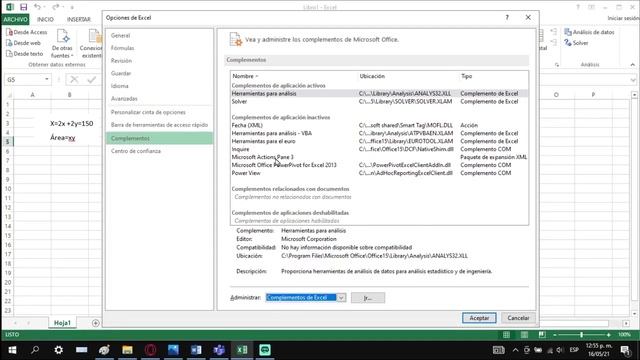Open the ARCHIVO tab
The image size is (640, 360).
(x=15, y=19)
